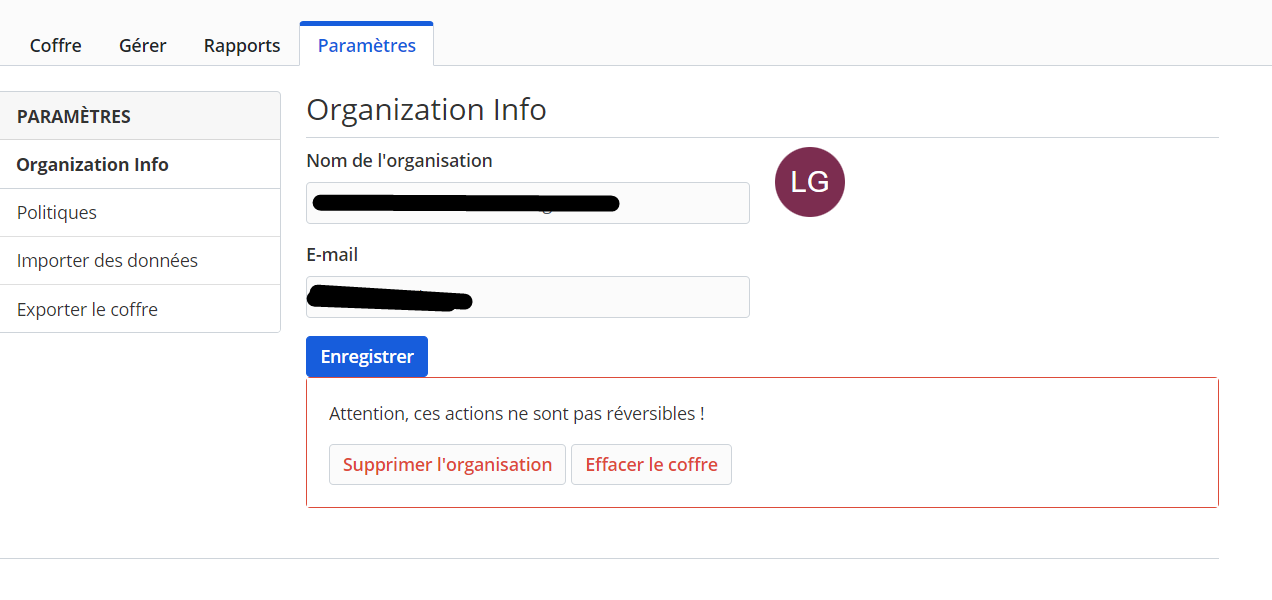The height and width of the screenshot is (600, 1272).
Task: Open the Politiques settings page
Action: [56, 212]
